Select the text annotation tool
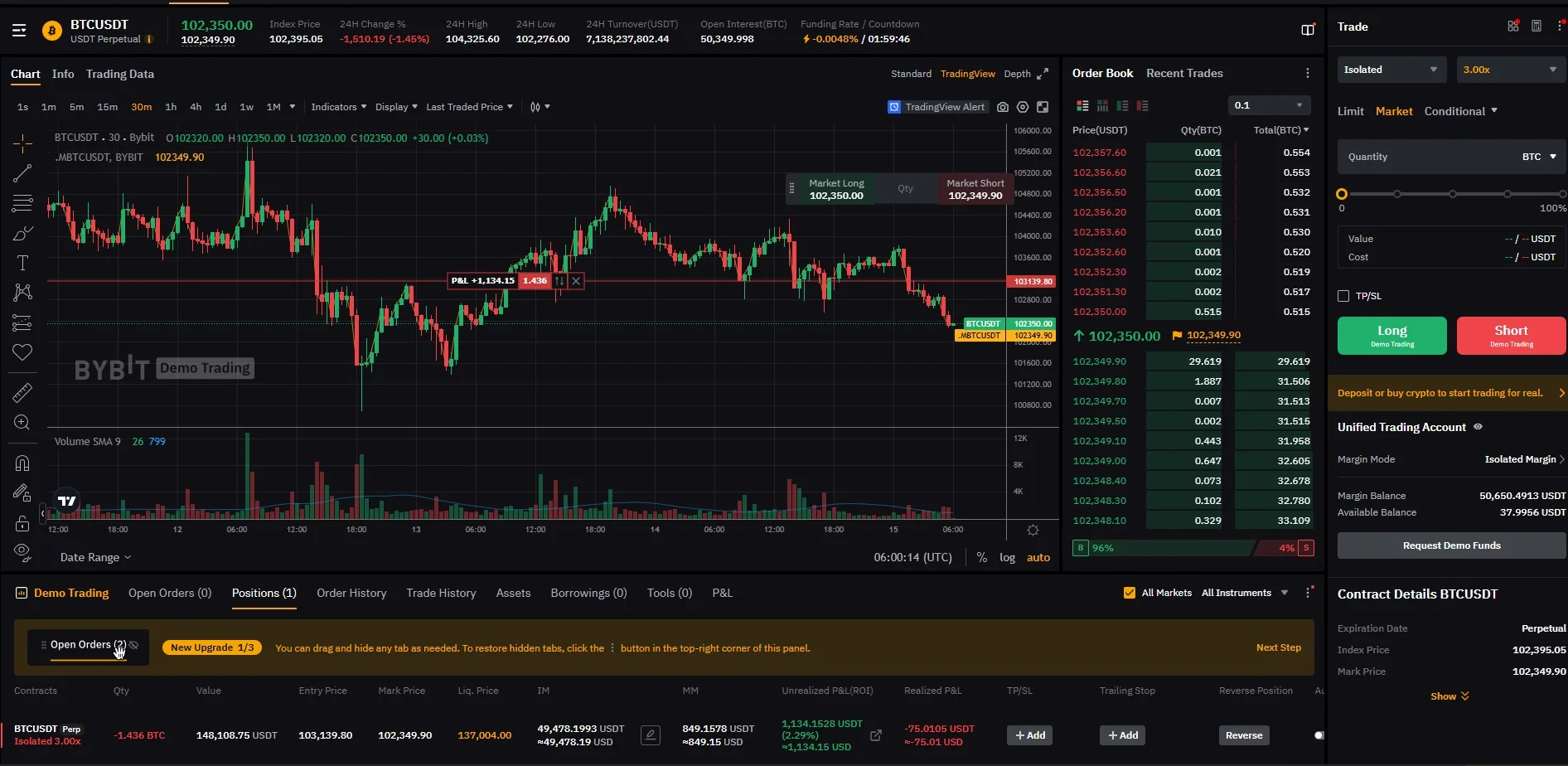Screen dimensions: 1568x766 (22, 263)
